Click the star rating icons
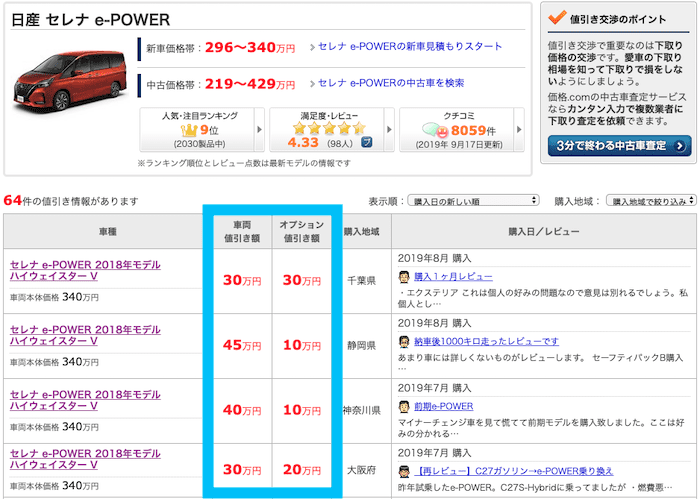The width and height of the screenshot is (700, 499). pos(329,129)
